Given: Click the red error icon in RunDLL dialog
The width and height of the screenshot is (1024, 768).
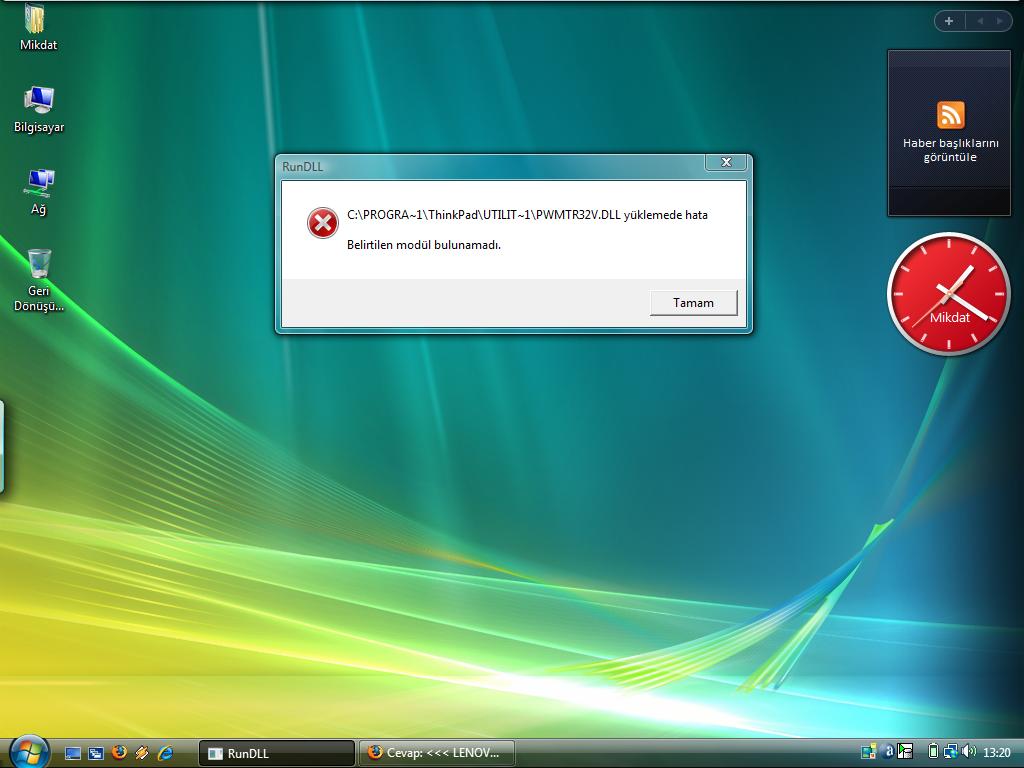Looking at the screenshot, I should tap(323, 223).
